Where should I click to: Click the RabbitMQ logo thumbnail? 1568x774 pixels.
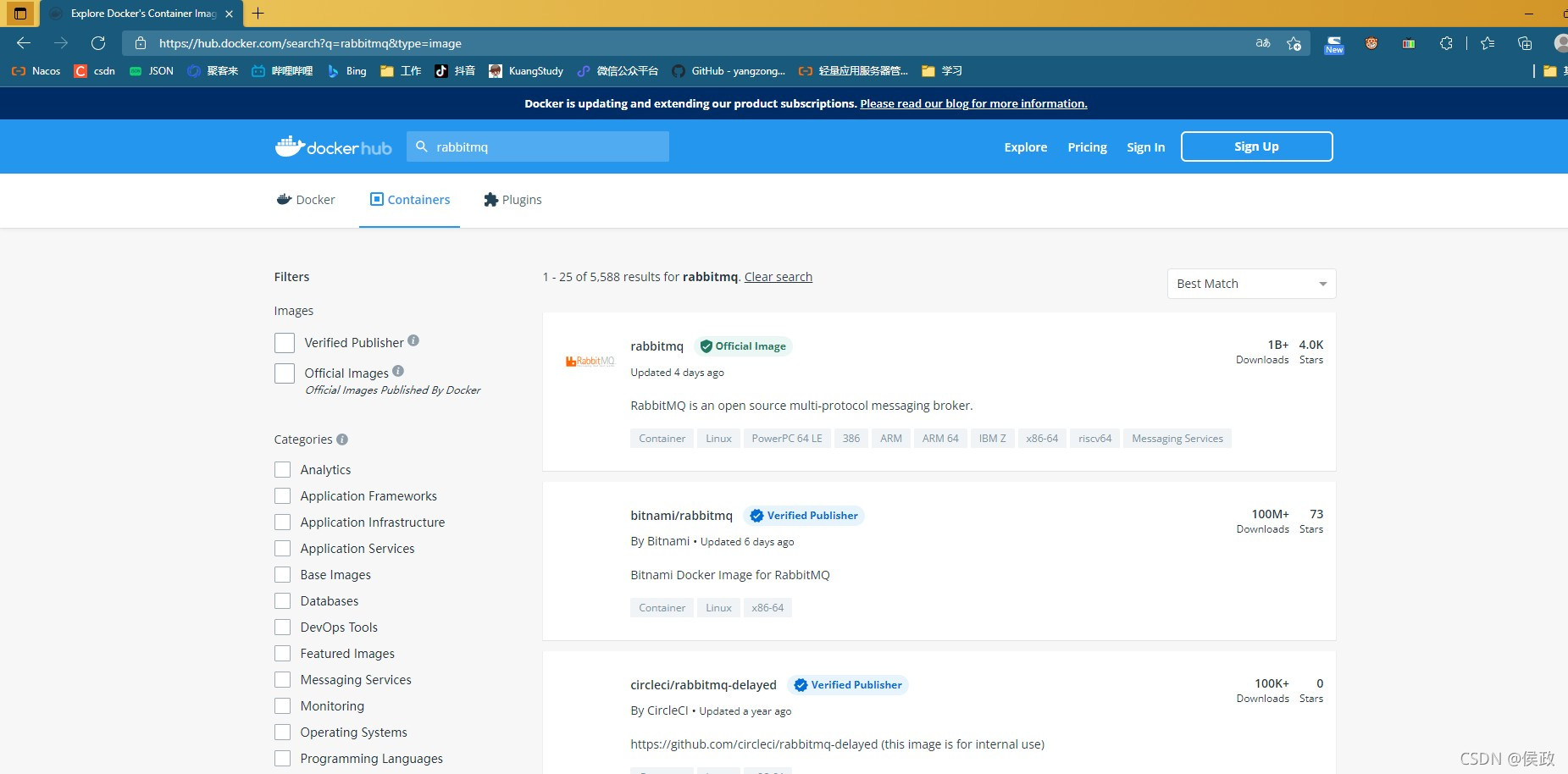590,361
